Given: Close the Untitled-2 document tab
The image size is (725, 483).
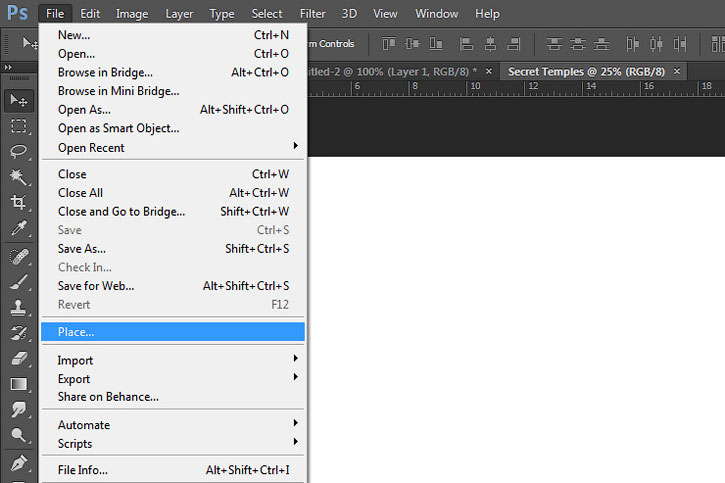Looking at the screenshot, I should coord(489,71).
